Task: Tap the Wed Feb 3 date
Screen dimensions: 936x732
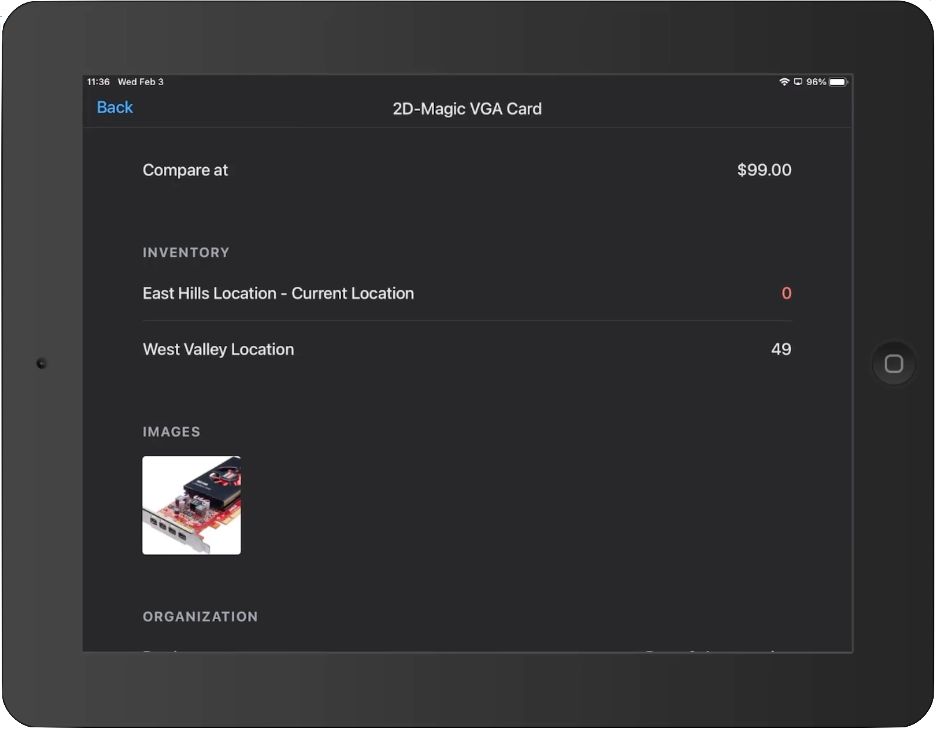Action: 140,82
